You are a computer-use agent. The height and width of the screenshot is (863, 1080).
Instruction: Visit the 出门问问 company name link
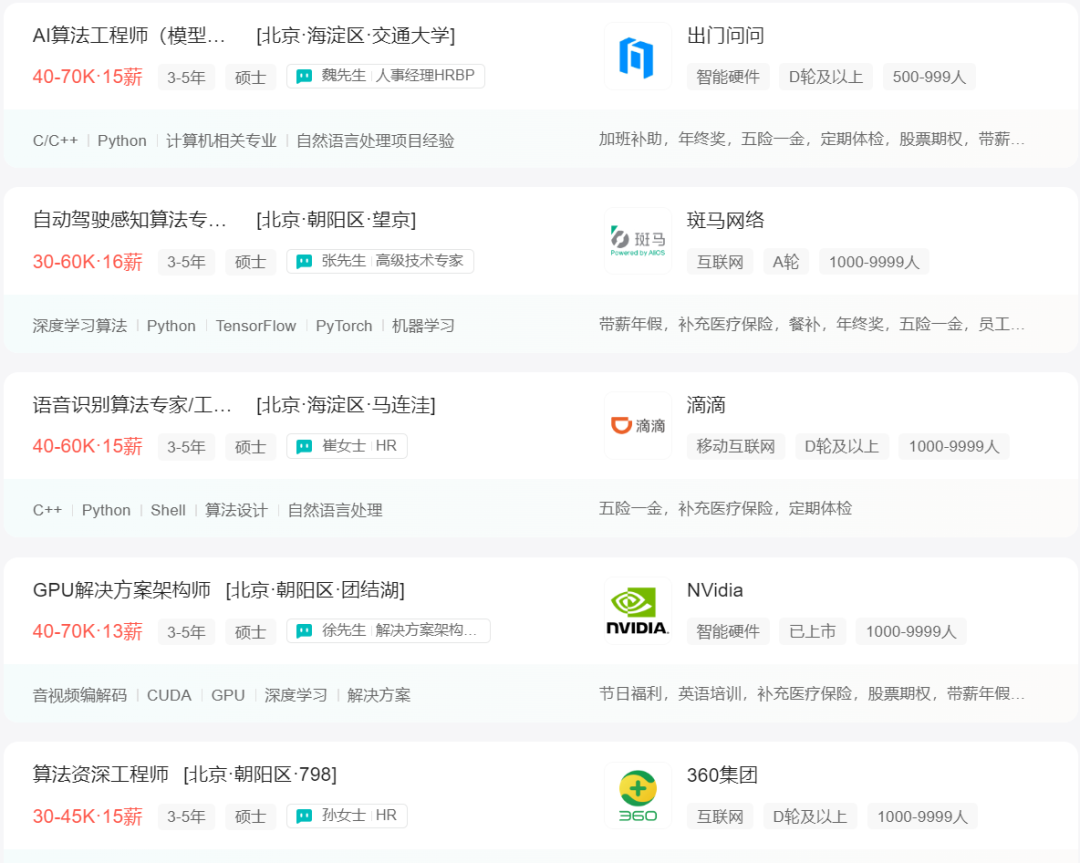pyautogui.click(x=725, y=35)
